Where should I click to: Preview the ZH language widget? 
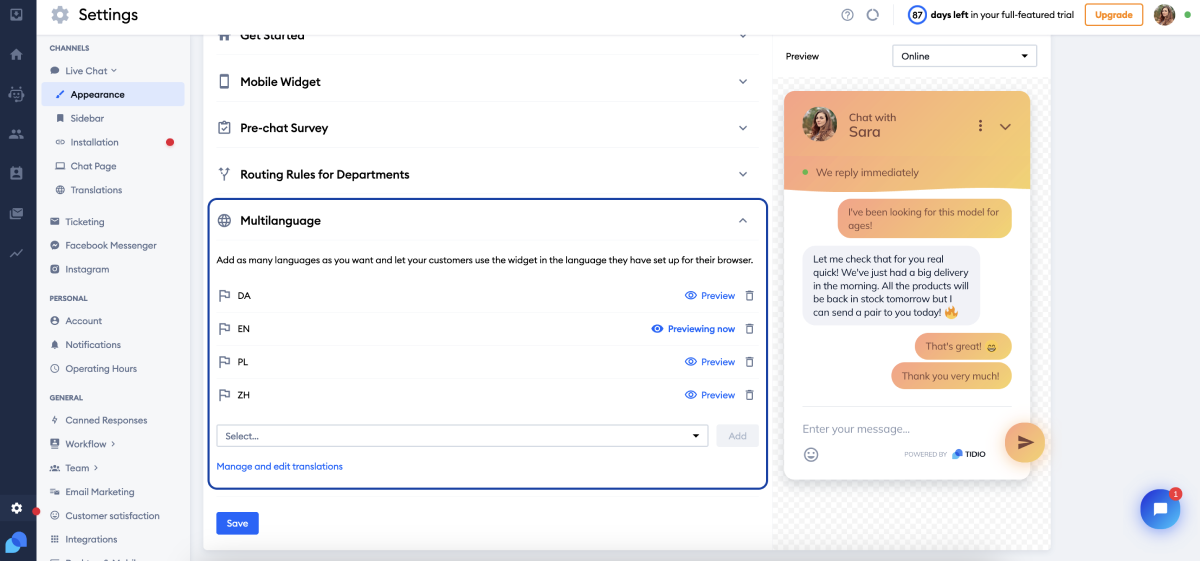pos(710,395)
